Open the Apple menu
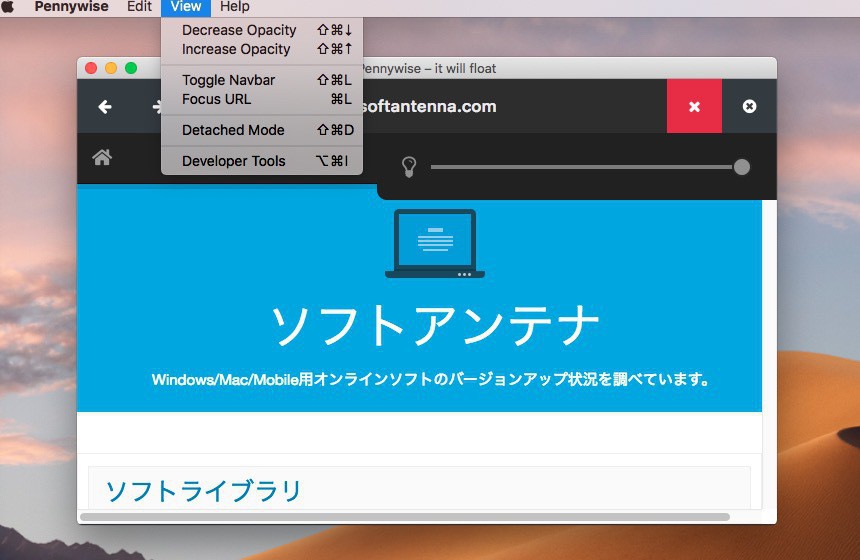 (8, 7)
